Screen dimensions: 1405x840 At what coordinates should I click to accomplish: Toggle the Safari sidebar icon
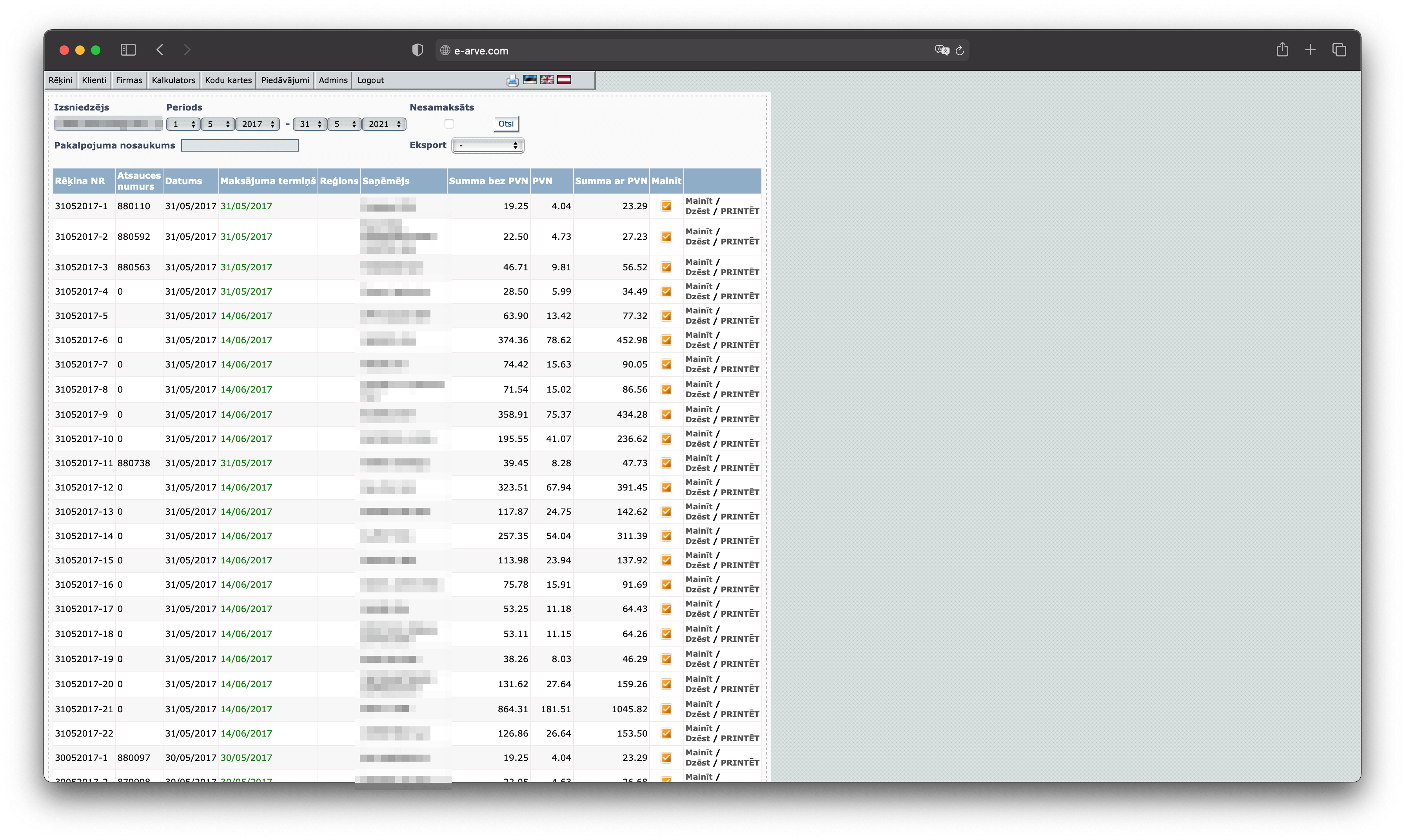point(128,51)
